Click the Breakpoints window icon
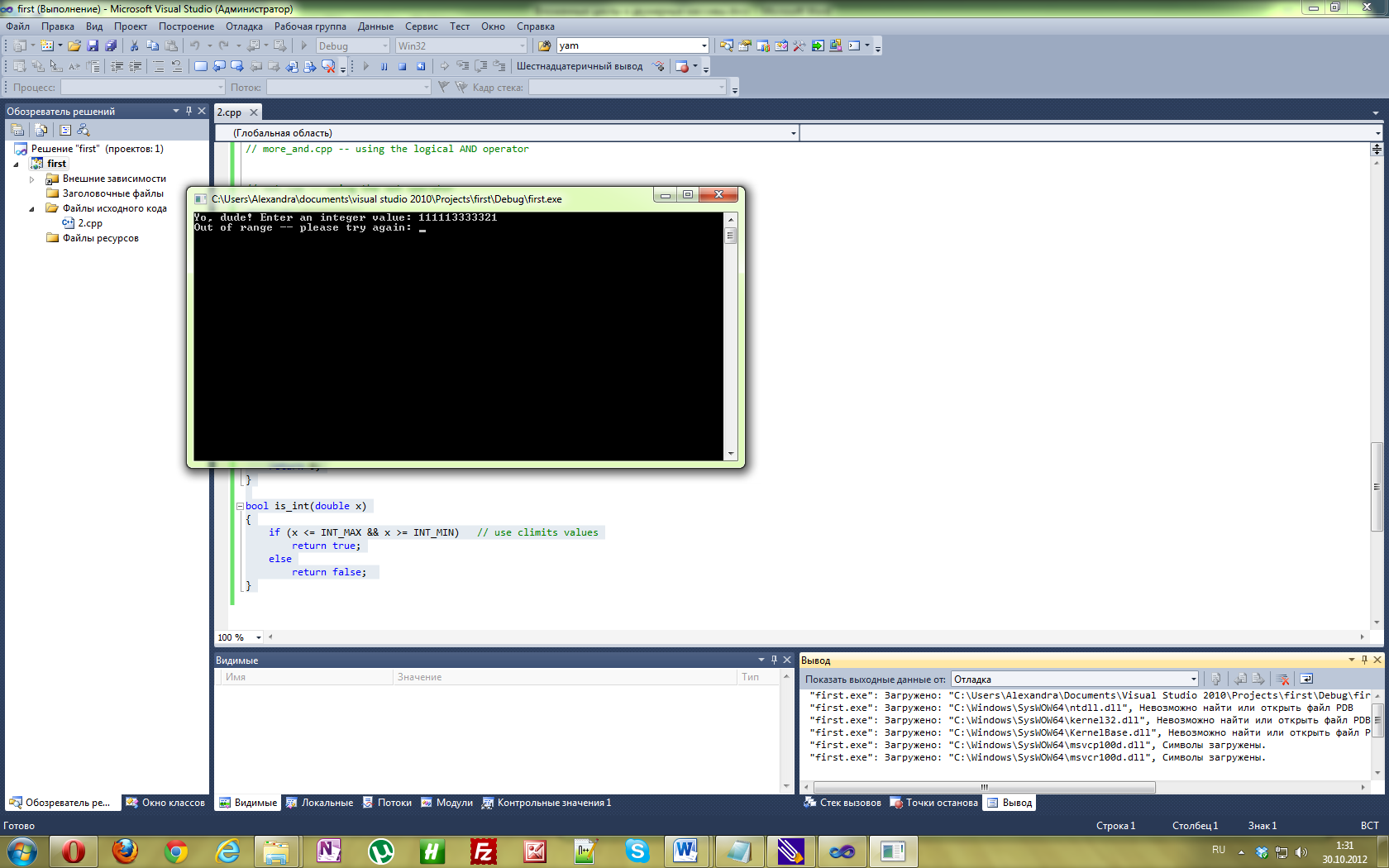 [x=682, y=66]
